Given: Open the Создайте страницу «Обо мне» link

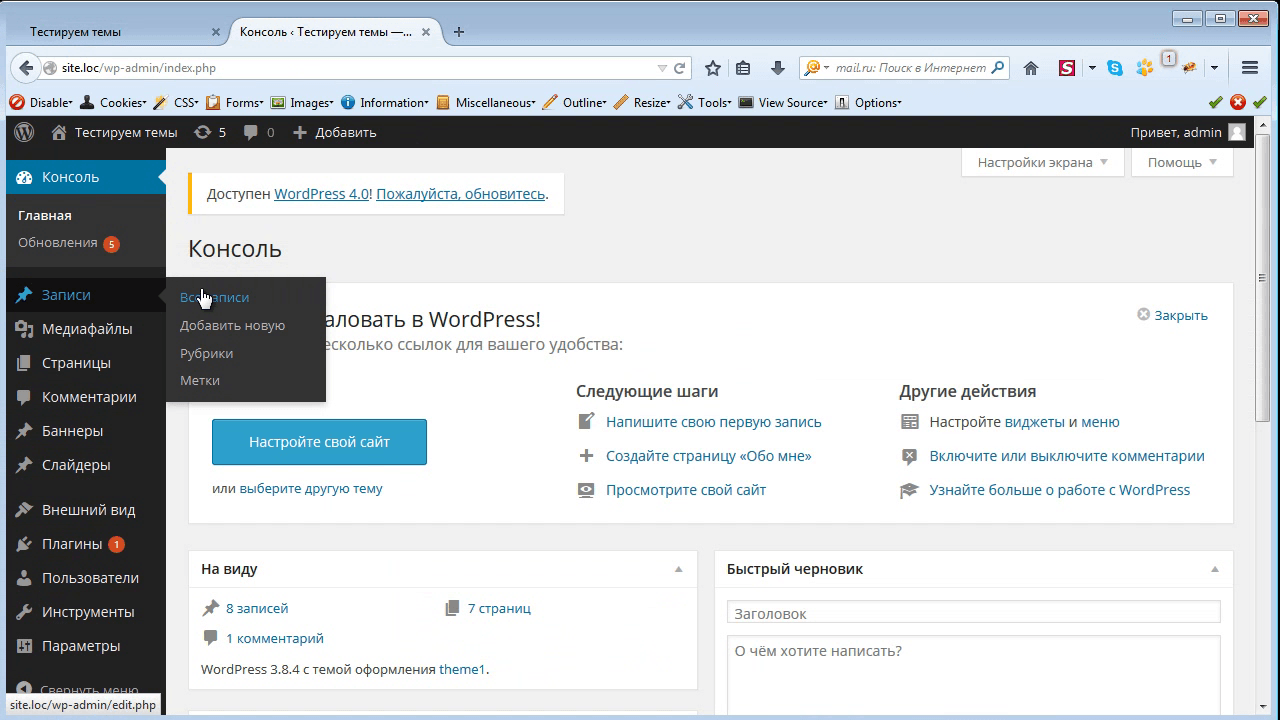Looking at the screenshot, I should tap(709, 456).
